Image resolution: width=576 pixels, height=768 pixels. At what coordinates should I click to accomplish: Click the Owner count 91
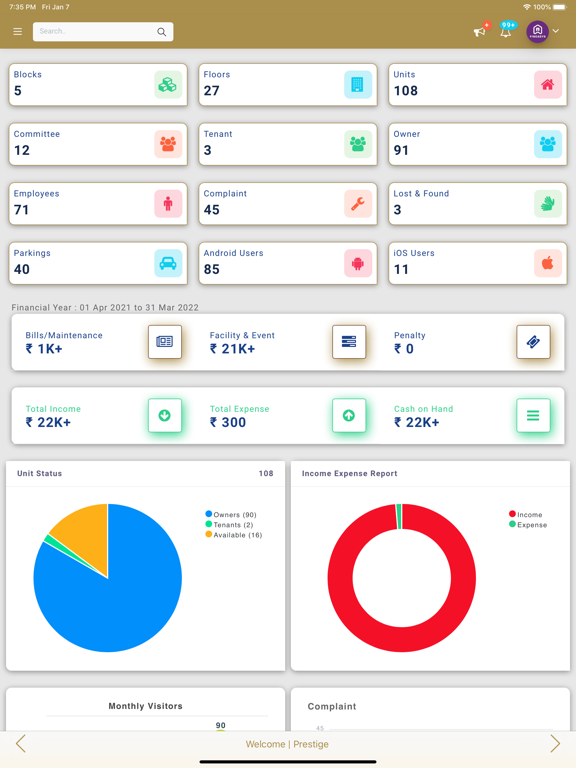coord(401,150)
